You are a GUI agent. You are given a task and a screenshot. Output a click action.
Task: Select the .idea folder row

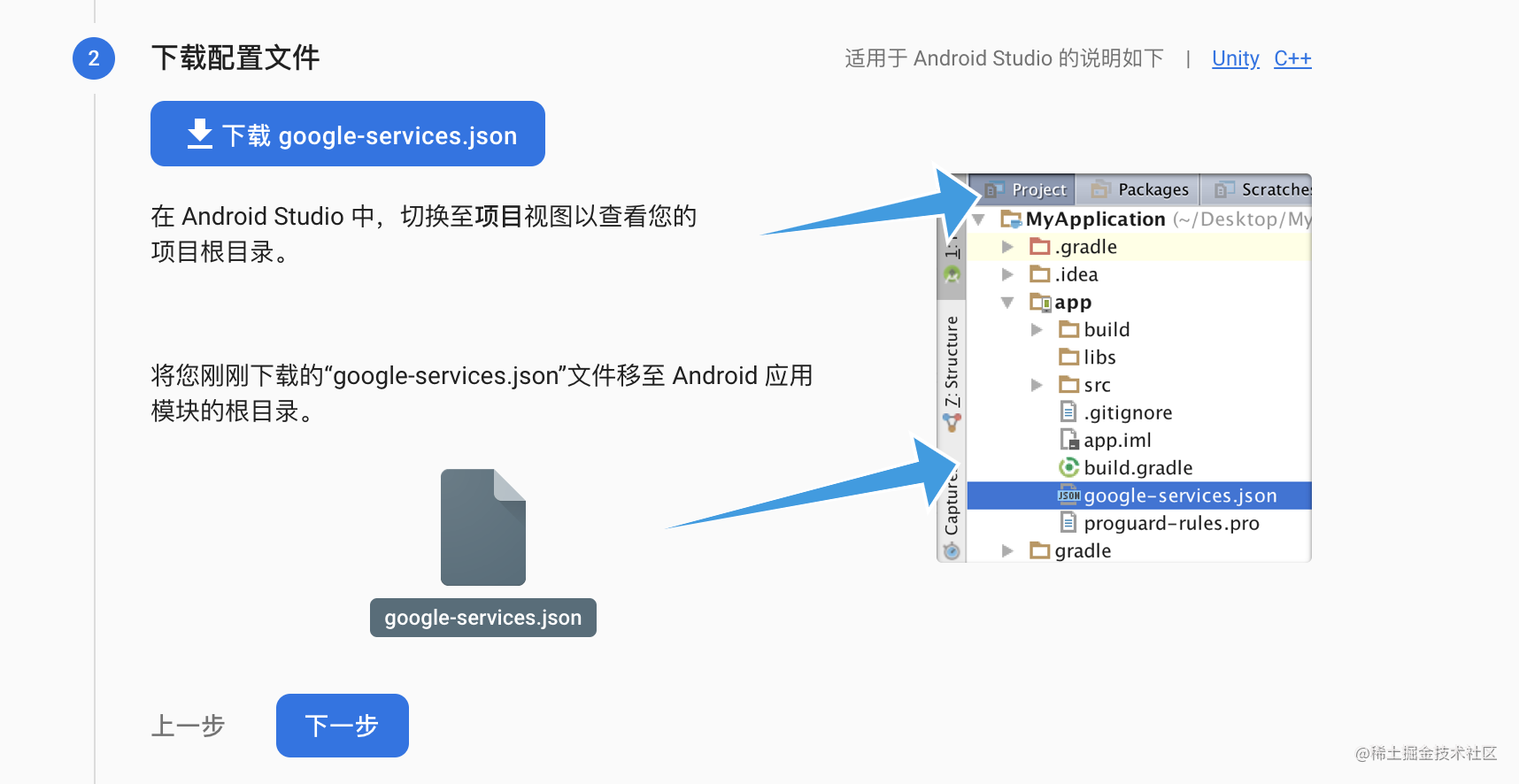click(1139, 274)
